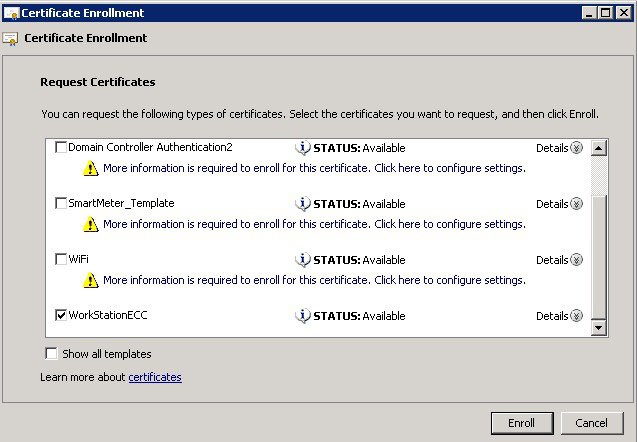
Task: Click the warning icon under Domain Controller Authentication2
Action: click(x=91, y=168)
